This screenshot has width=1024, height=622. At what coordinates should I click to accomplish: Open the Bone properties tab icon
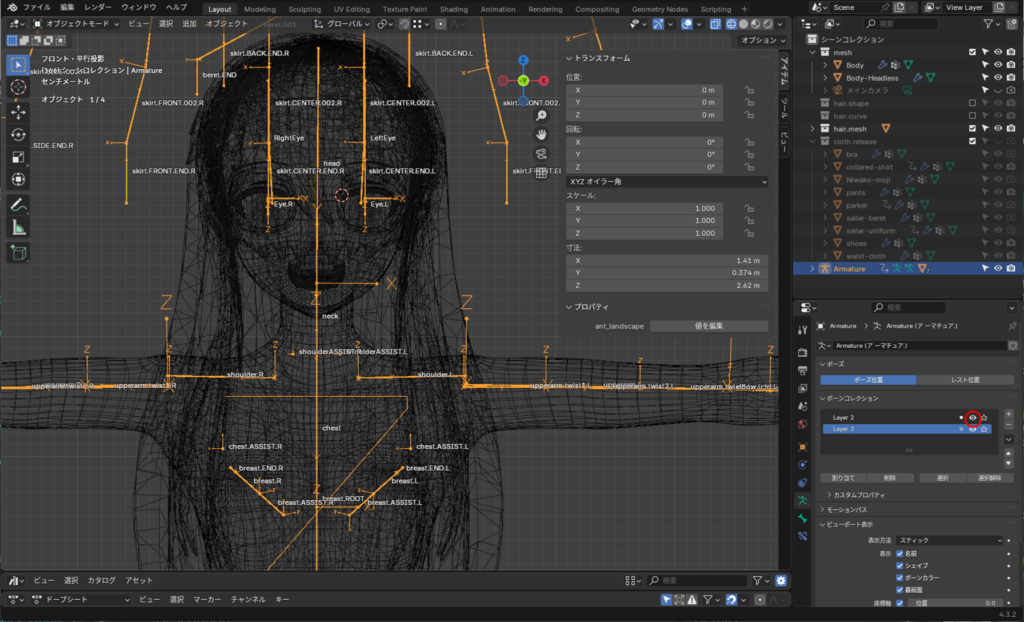click(x=802, y=518)
